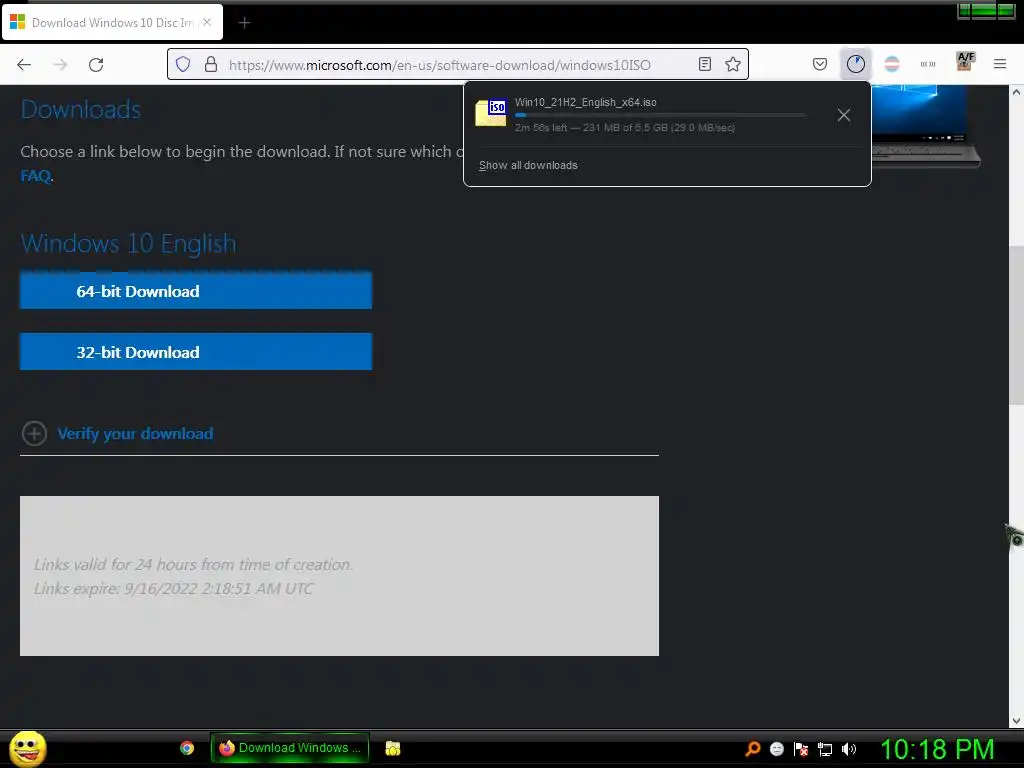Screen dimensions: 1024x768
Task: Close the Download Windows 10 tab
Action: click(207, 22)
